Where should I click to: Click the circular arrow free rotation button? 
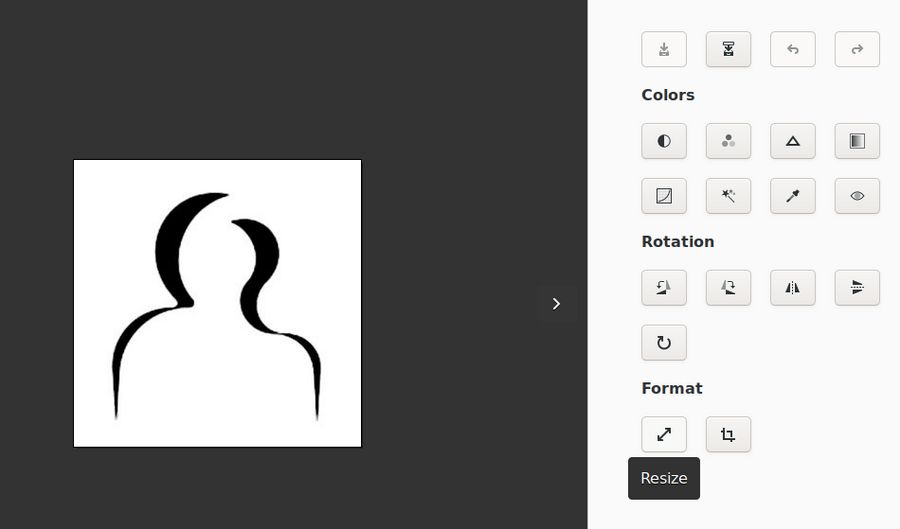[x=664, y=343]
